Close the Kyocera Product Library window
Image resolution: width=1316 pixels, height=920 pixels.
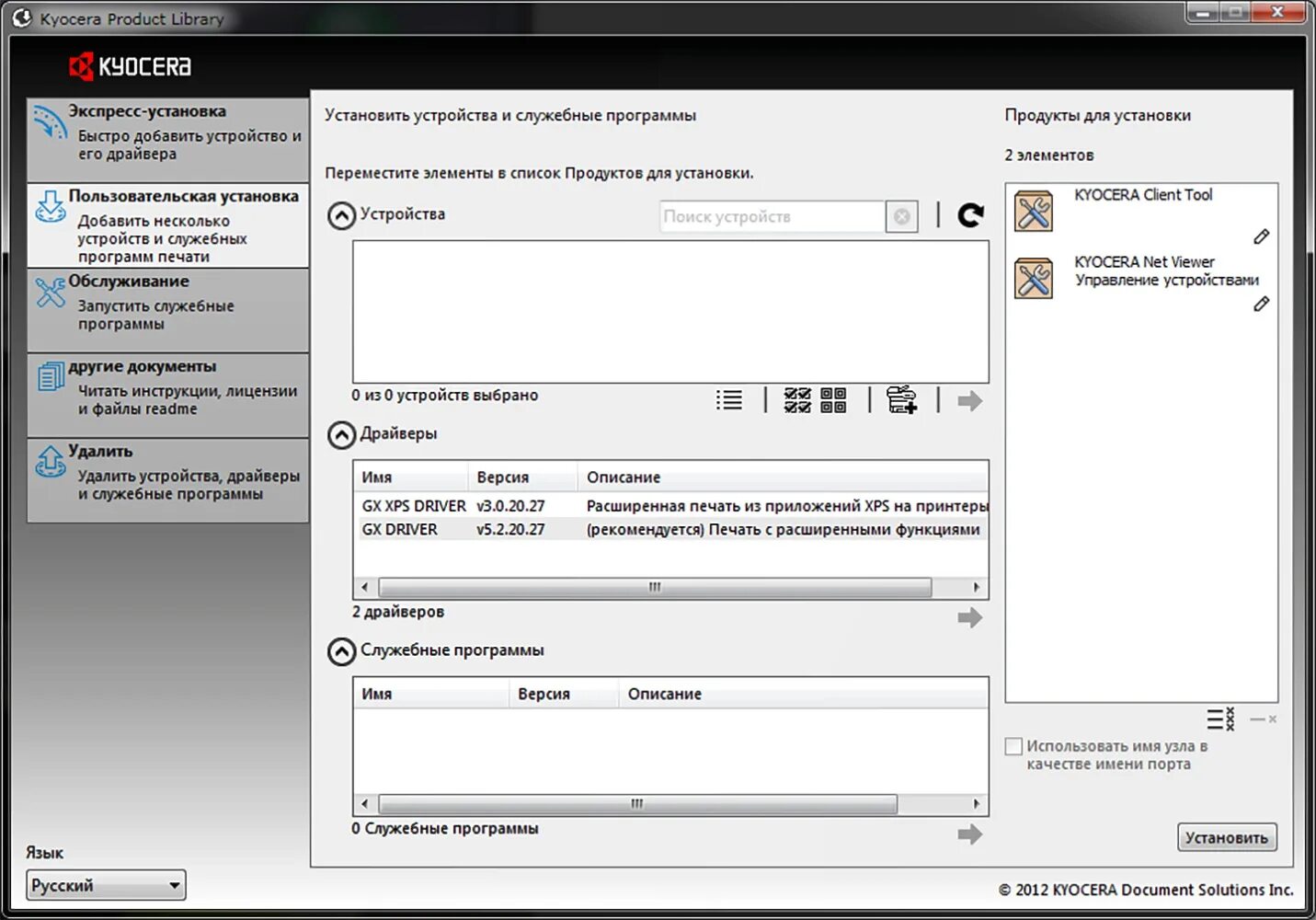pyautogui.click(x=1278, y=12)
